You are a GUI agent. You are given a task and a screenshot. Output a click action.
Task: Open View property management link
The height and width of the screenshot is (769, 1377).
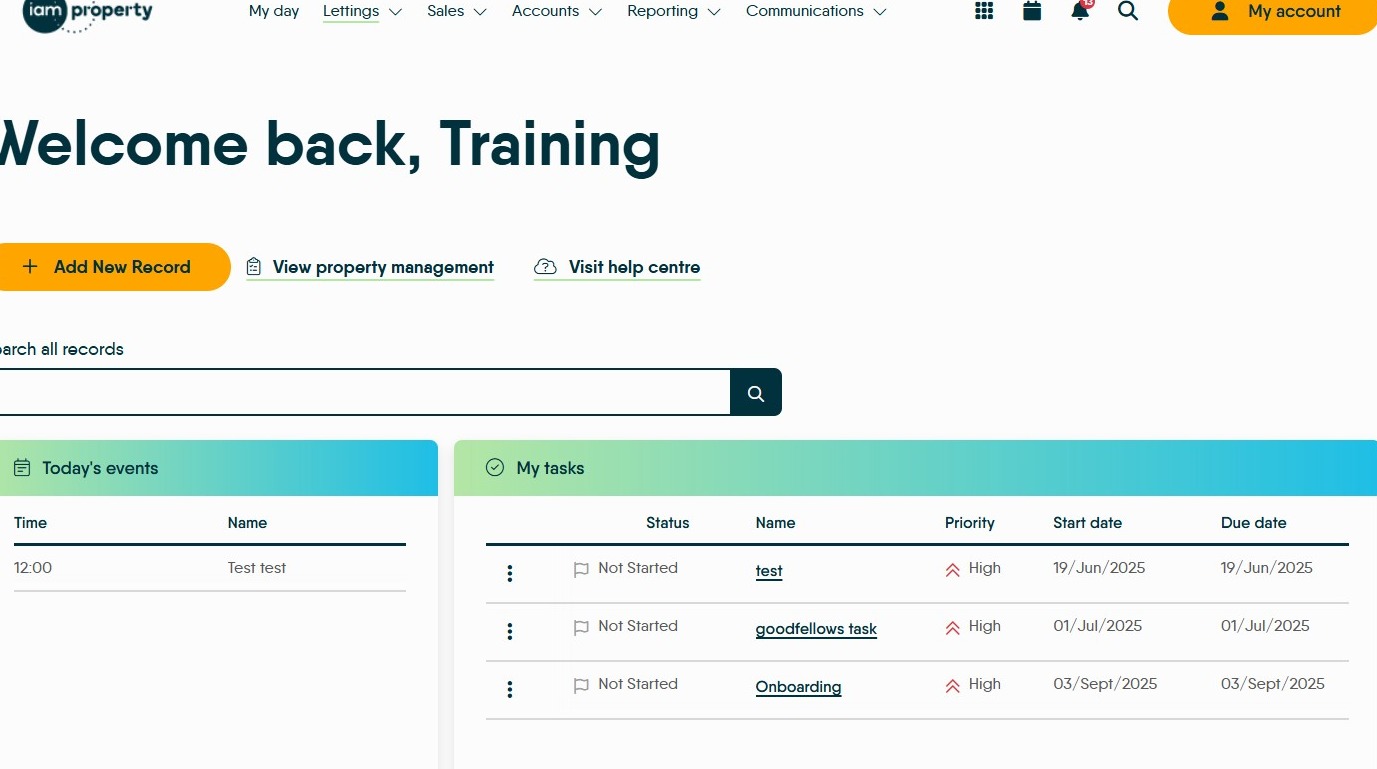coord(370,267)
